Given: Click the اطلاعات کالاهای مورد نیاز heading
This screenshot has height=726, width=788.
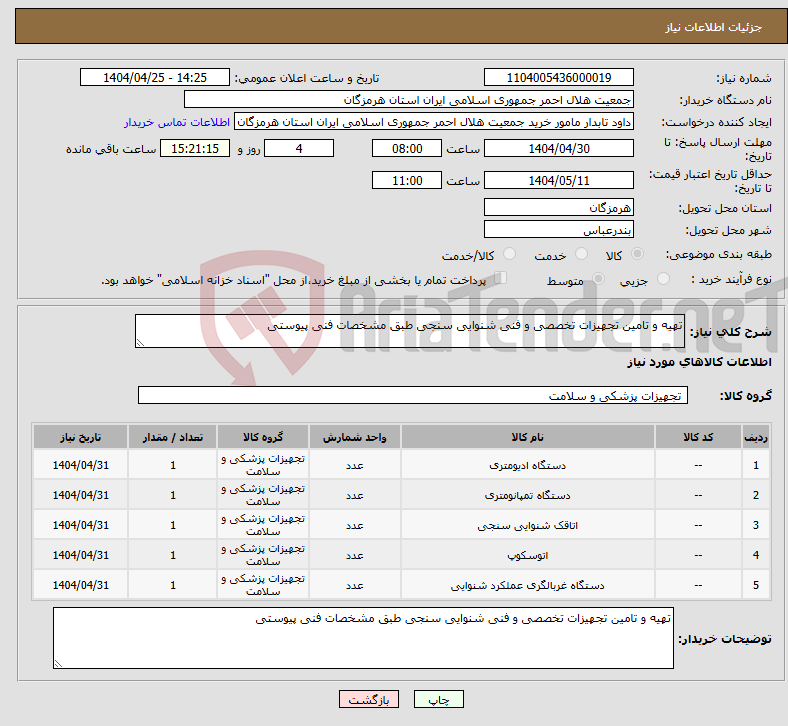Looking at the screenshot, I should coord(699,362).
